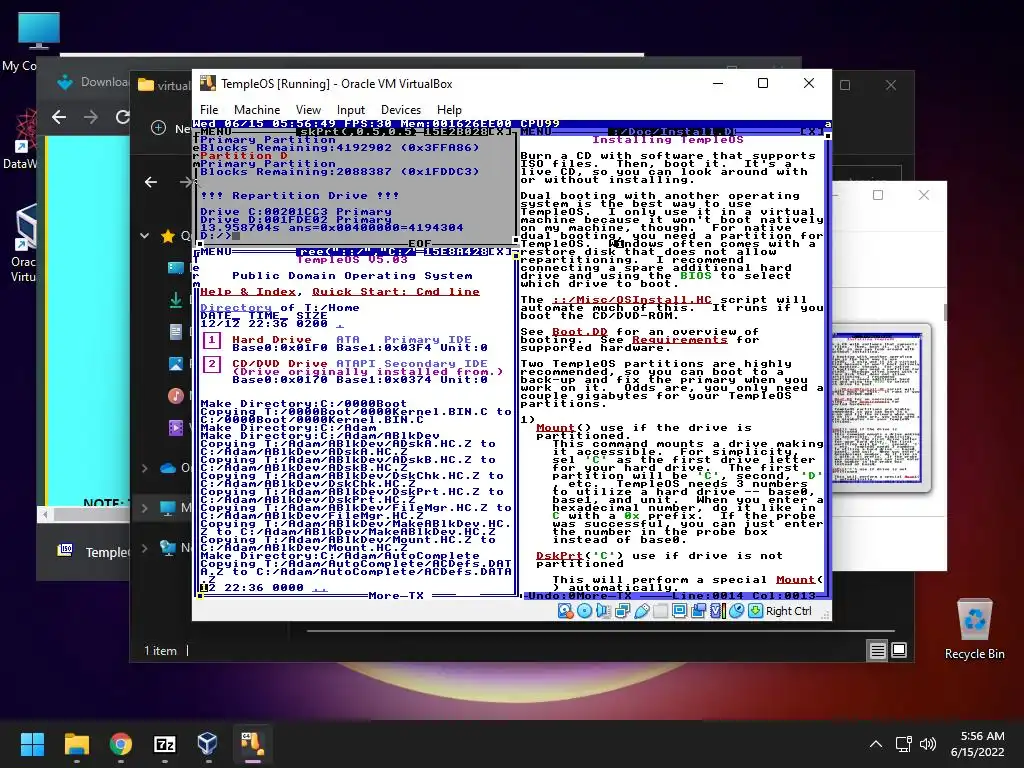This screenshot has height=768, width=1024.
Task: Click the VirtualBox title bar app icon
Action: click(208, 83)
